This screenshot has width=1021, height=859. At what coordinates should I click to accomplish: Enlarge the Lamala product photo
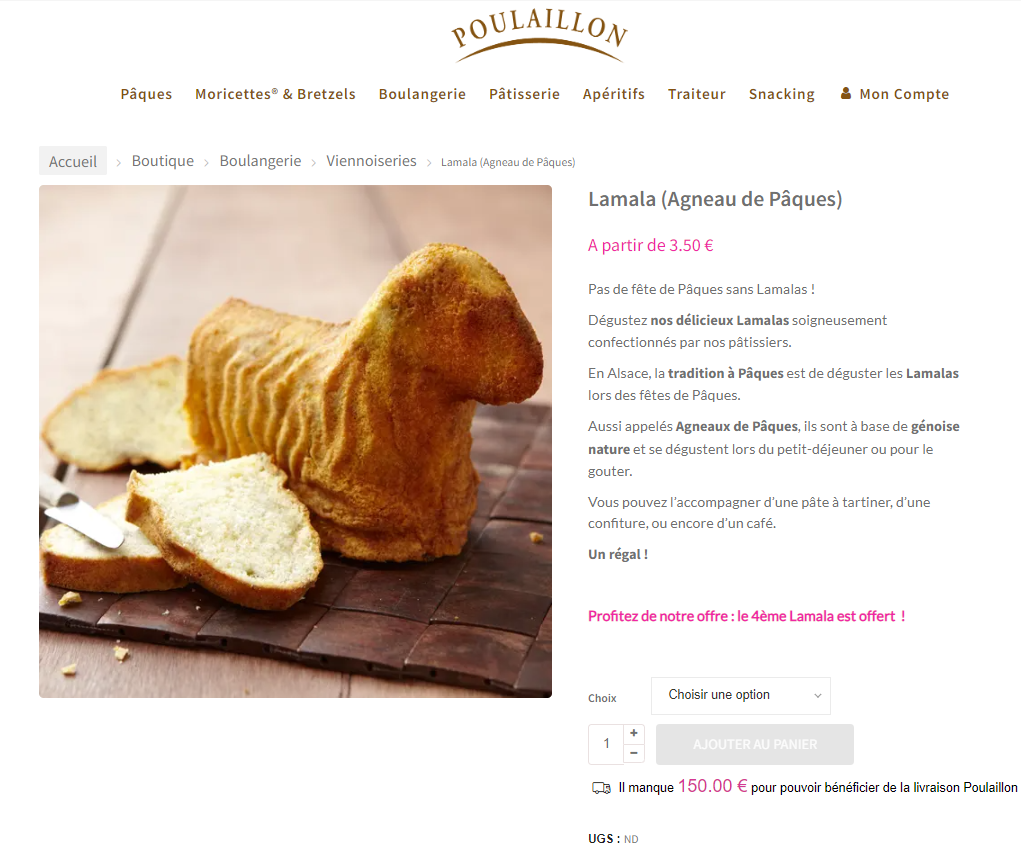pos(296,442)
